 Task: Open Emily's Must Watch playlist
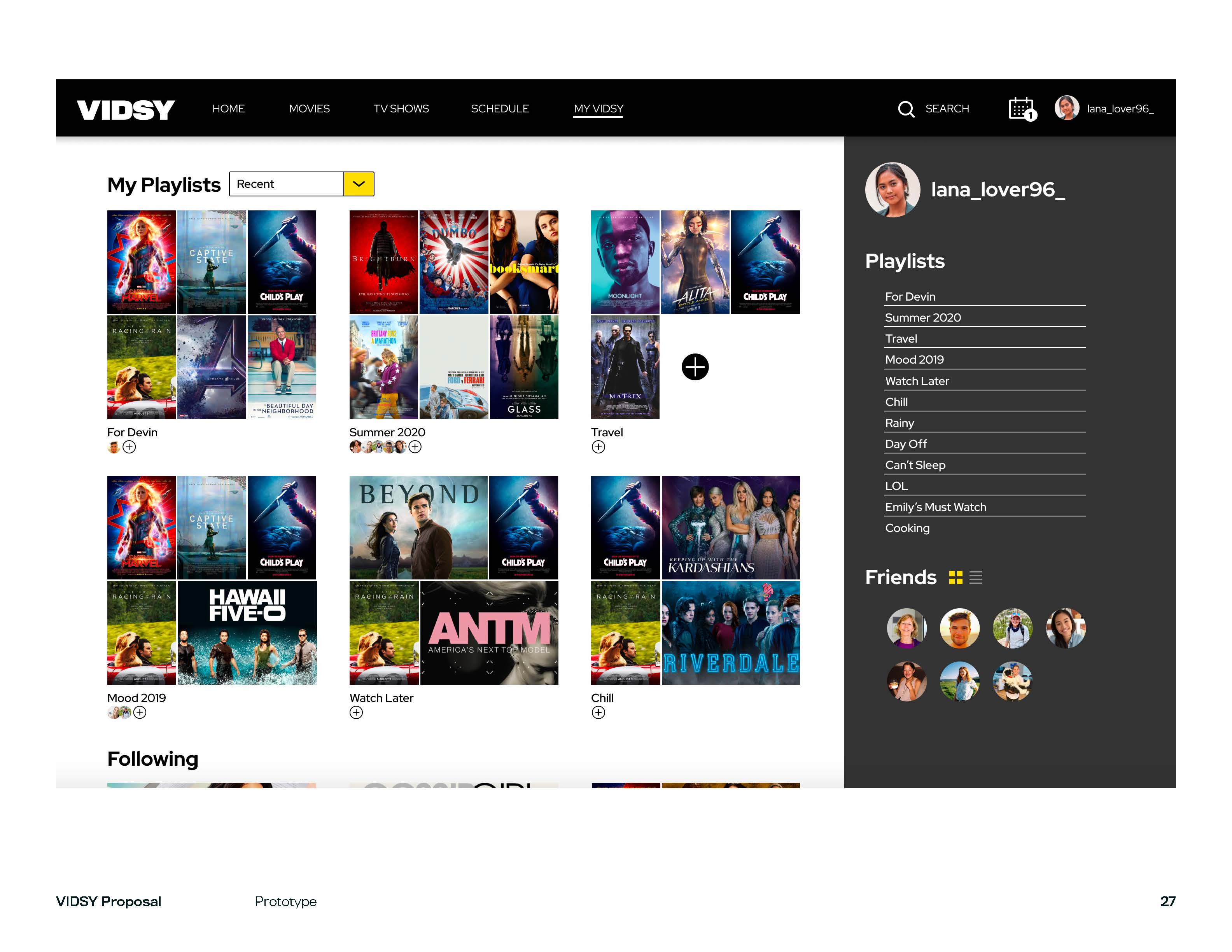984,507
